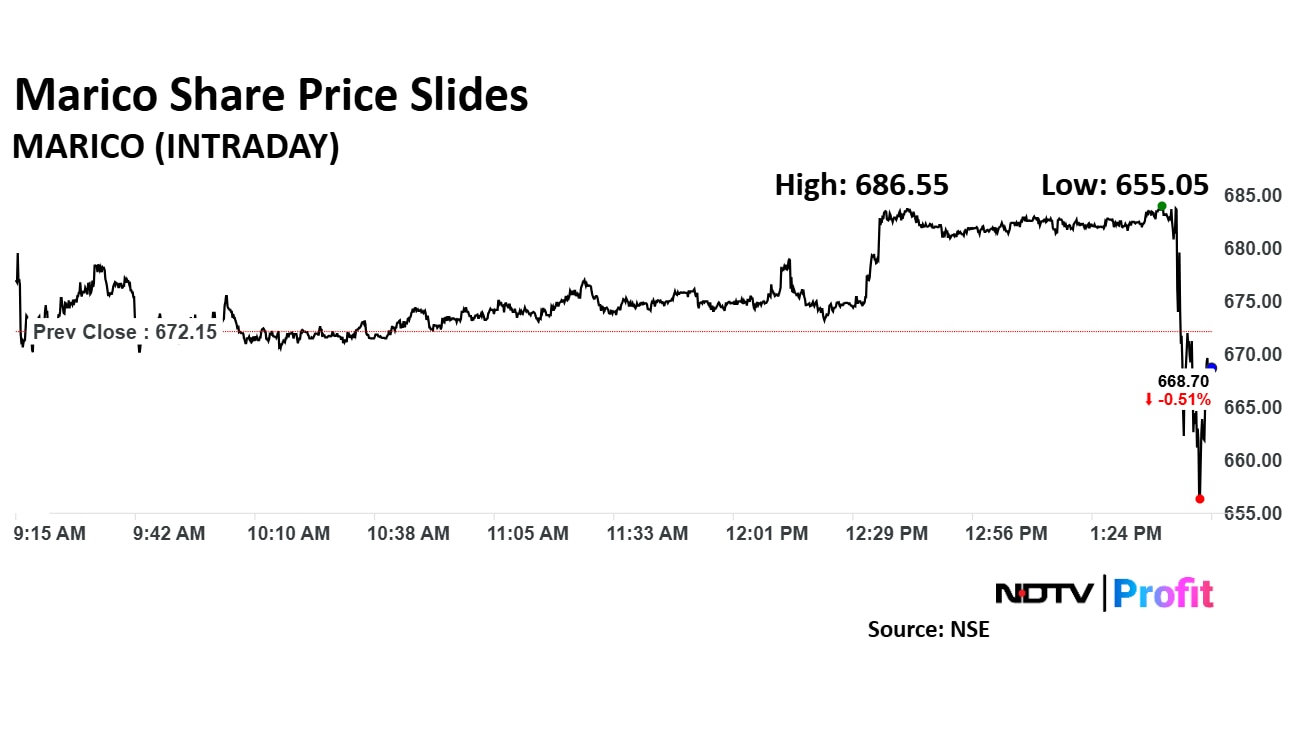Viewport: 1296px width, 729px height.
Task: Click the 'Low: 655.05' label
Action: (x=1124, y=185)
